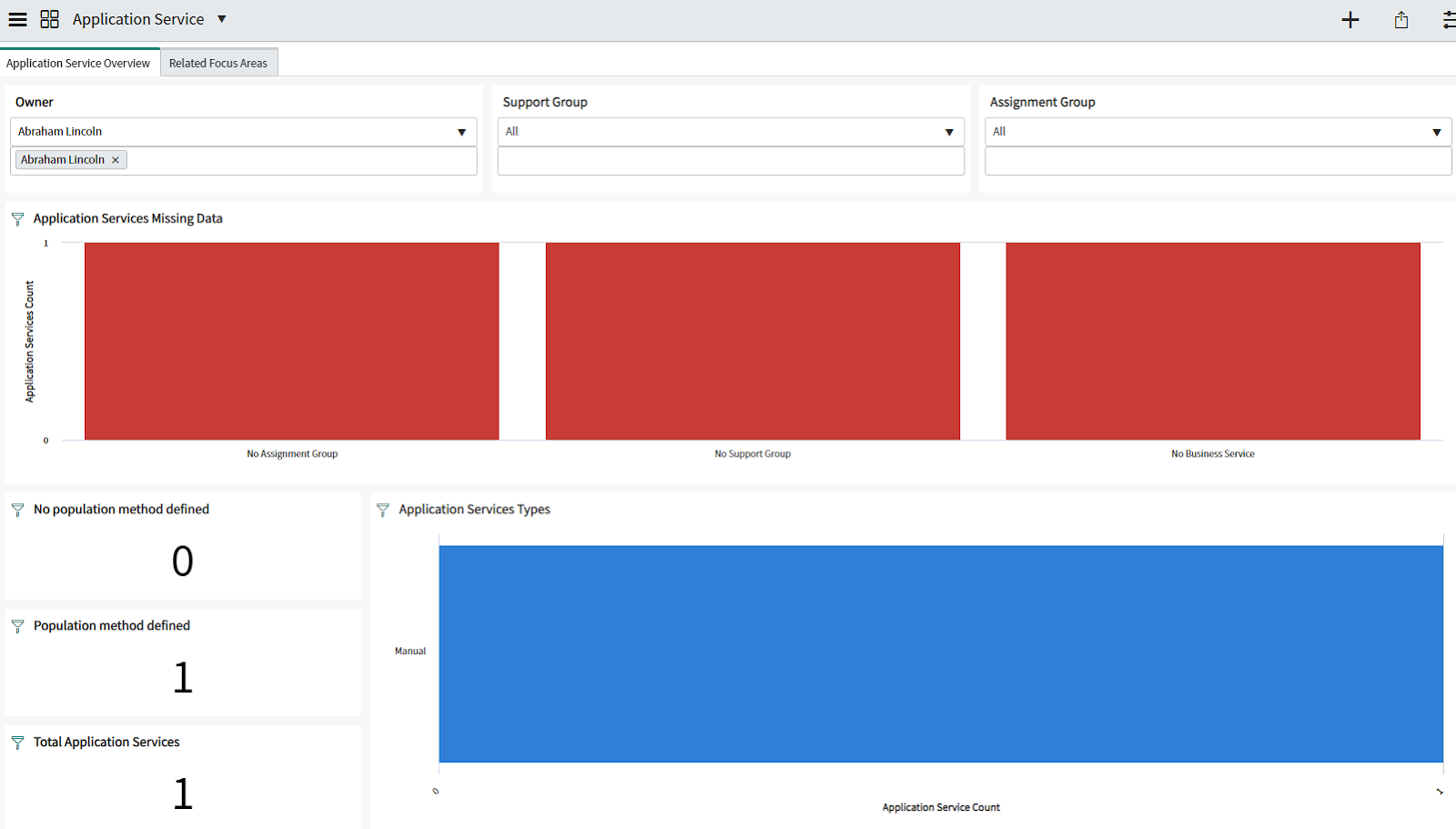The width and height of the screenshot is (1456, 829).
Task: Open the Owner dropdown
Action: (462, 131)
